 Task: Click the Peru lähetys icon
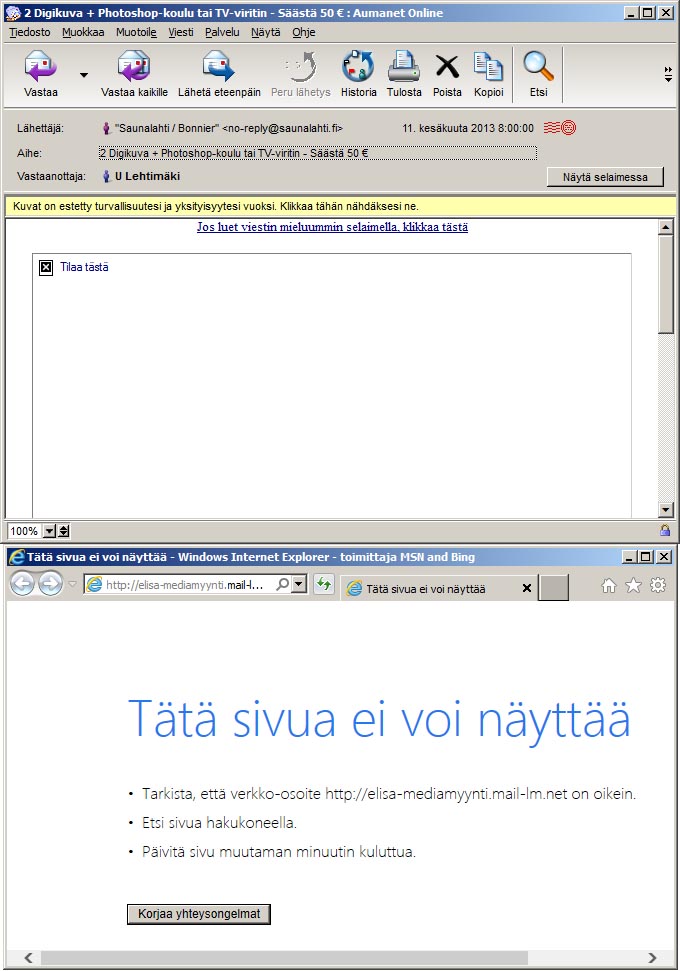point(301,67)
